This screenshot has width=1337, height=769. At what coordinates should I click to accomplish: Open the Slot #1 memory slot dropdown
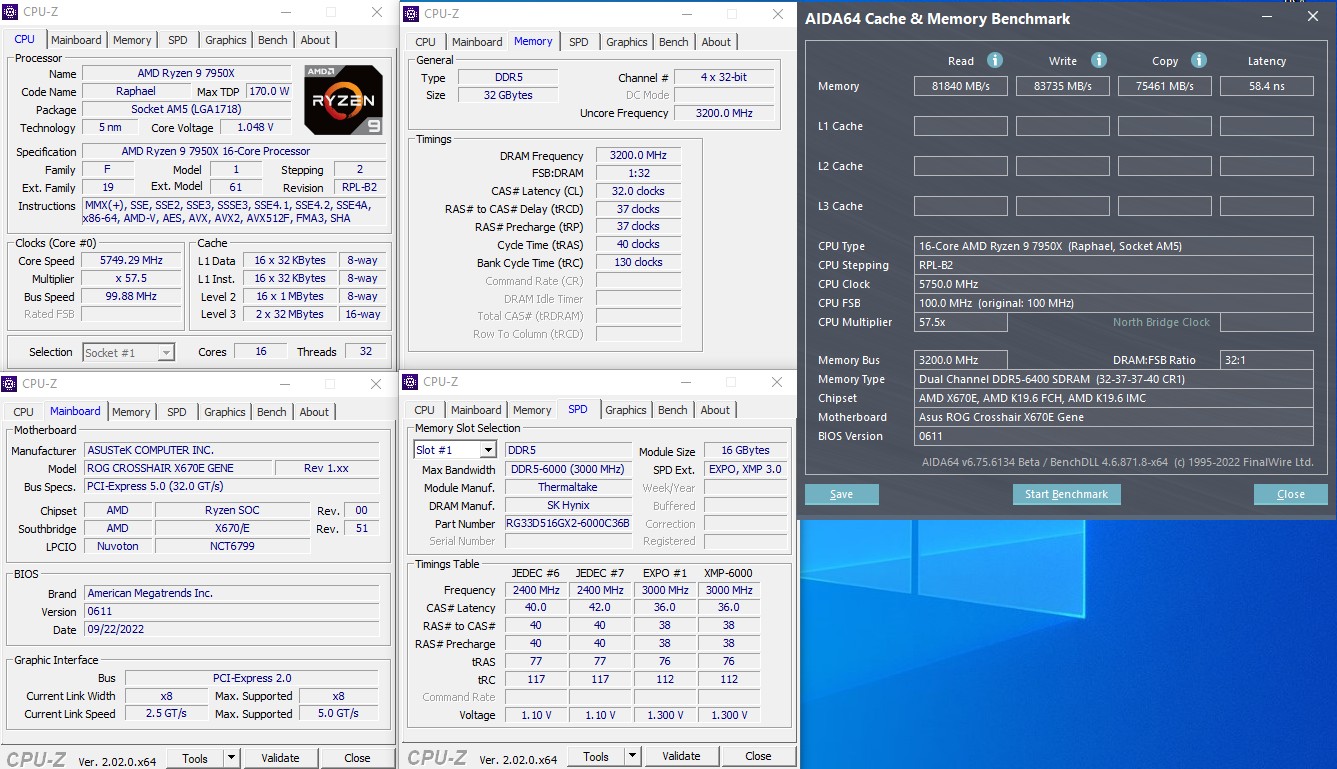coord(455,450)
